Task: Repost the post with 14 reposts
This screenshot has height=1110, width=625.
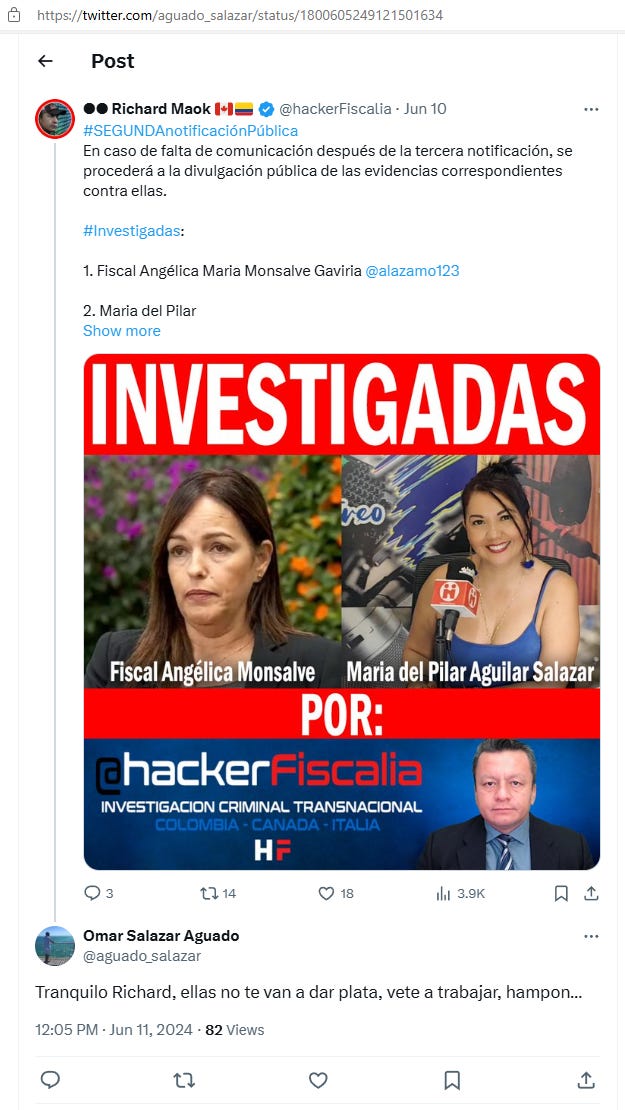Action: [x=218, y=893]
